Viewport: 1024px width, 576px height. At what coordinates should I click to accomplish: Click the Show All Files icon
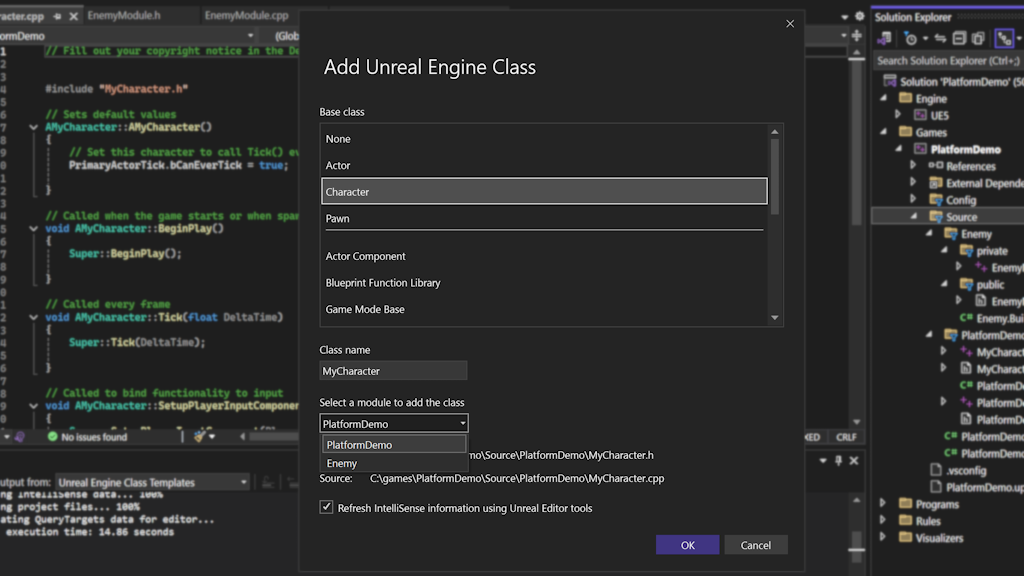coord(978,39)
